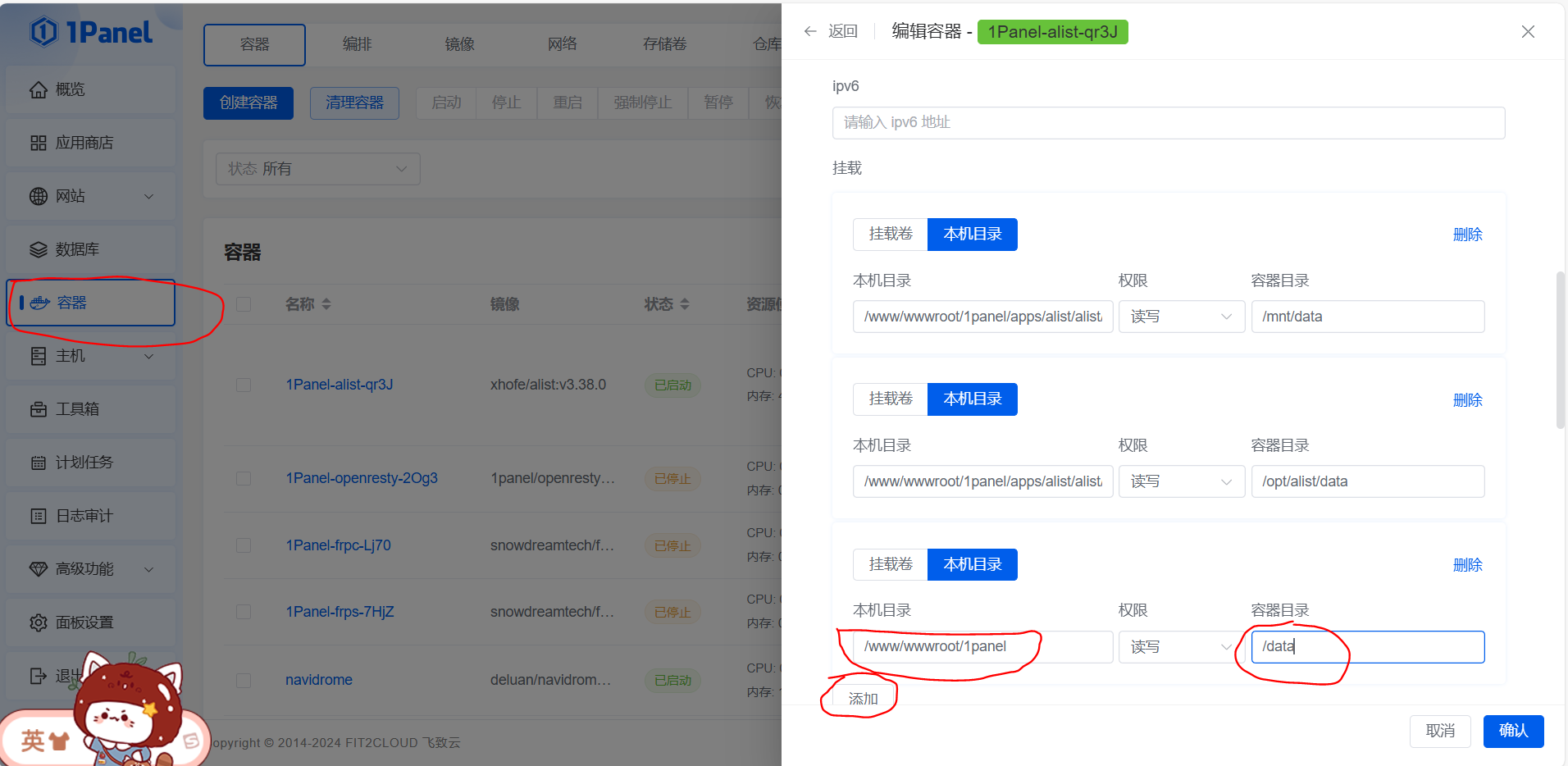The height and width of the screenshot is (766, 1568).
Task: Click the logout door icon
Action: [x=39, y=676]
